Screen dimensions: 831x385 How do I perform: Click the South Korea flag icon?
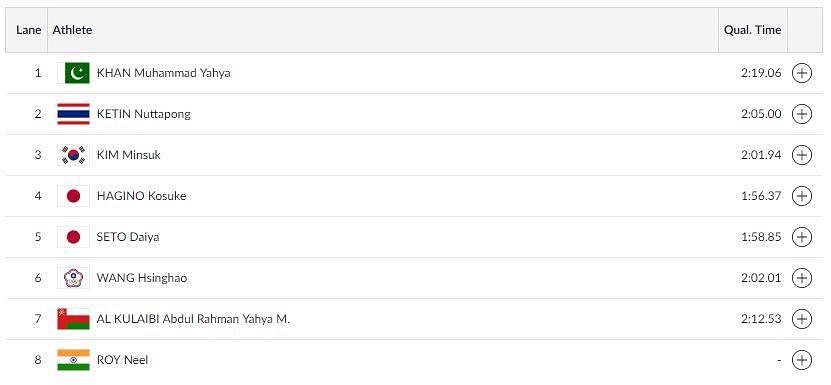[74, 155]
